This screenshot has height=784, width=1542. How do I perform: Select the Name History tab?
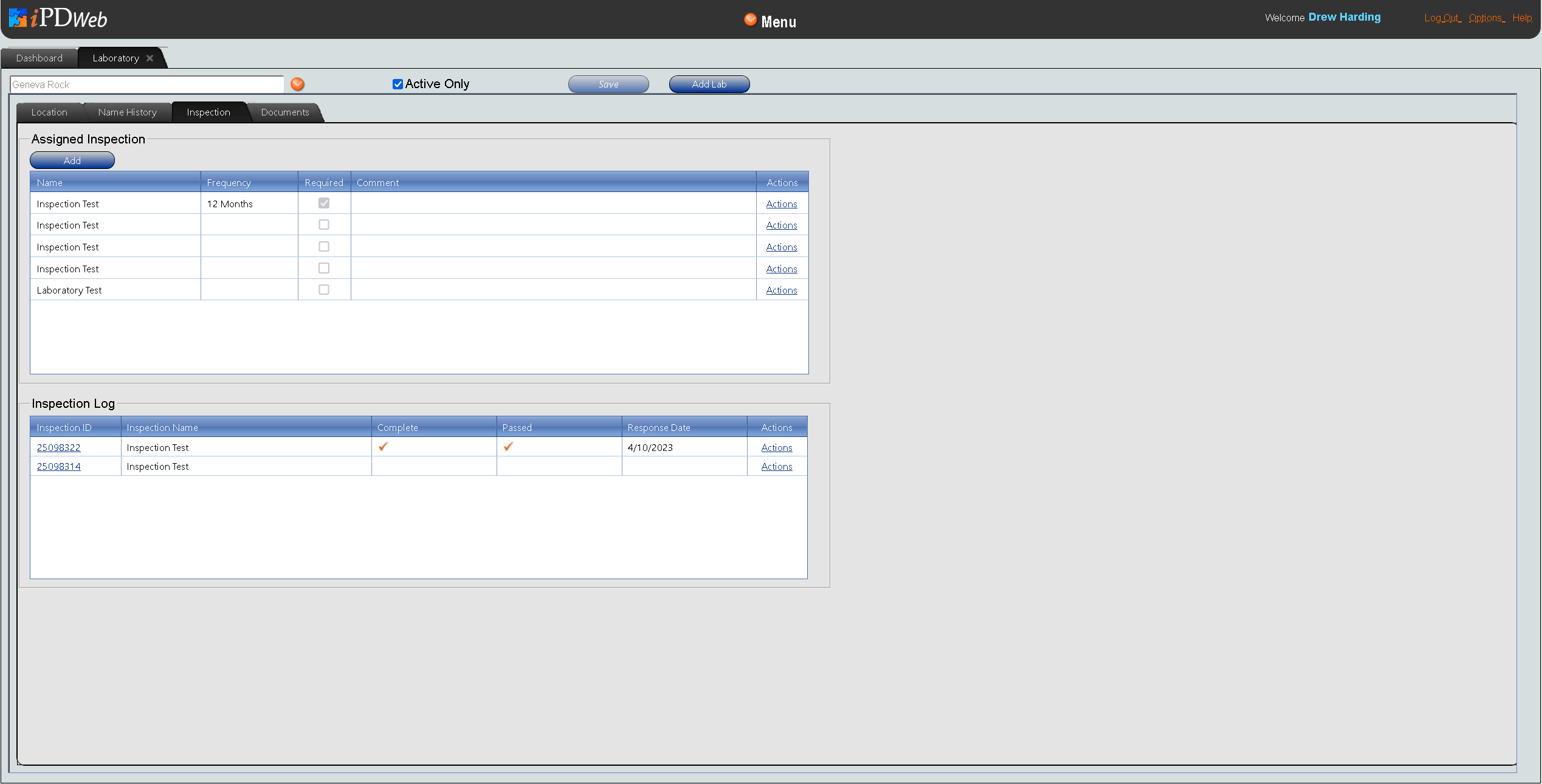[127, 112]
